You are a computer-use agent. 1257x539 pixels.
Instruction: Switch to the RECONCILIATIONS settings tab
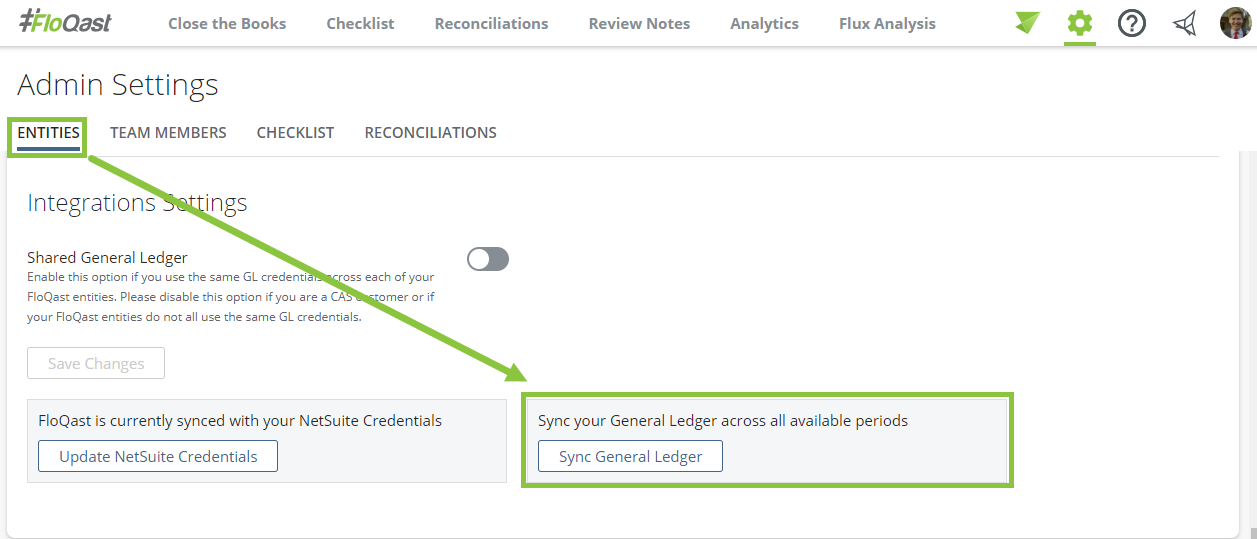pyautogui.click(x=430, y=132)
